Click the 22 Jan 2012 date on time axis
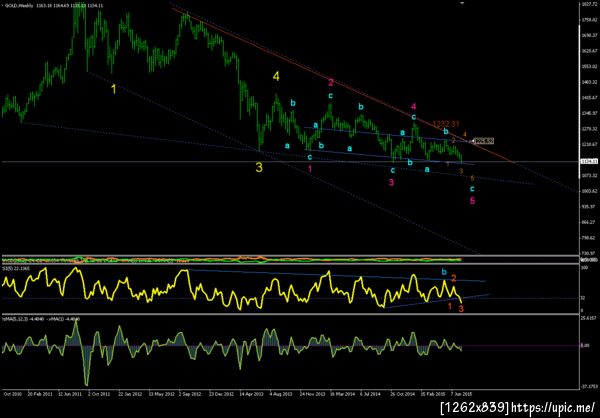 [x=129, y=394]
